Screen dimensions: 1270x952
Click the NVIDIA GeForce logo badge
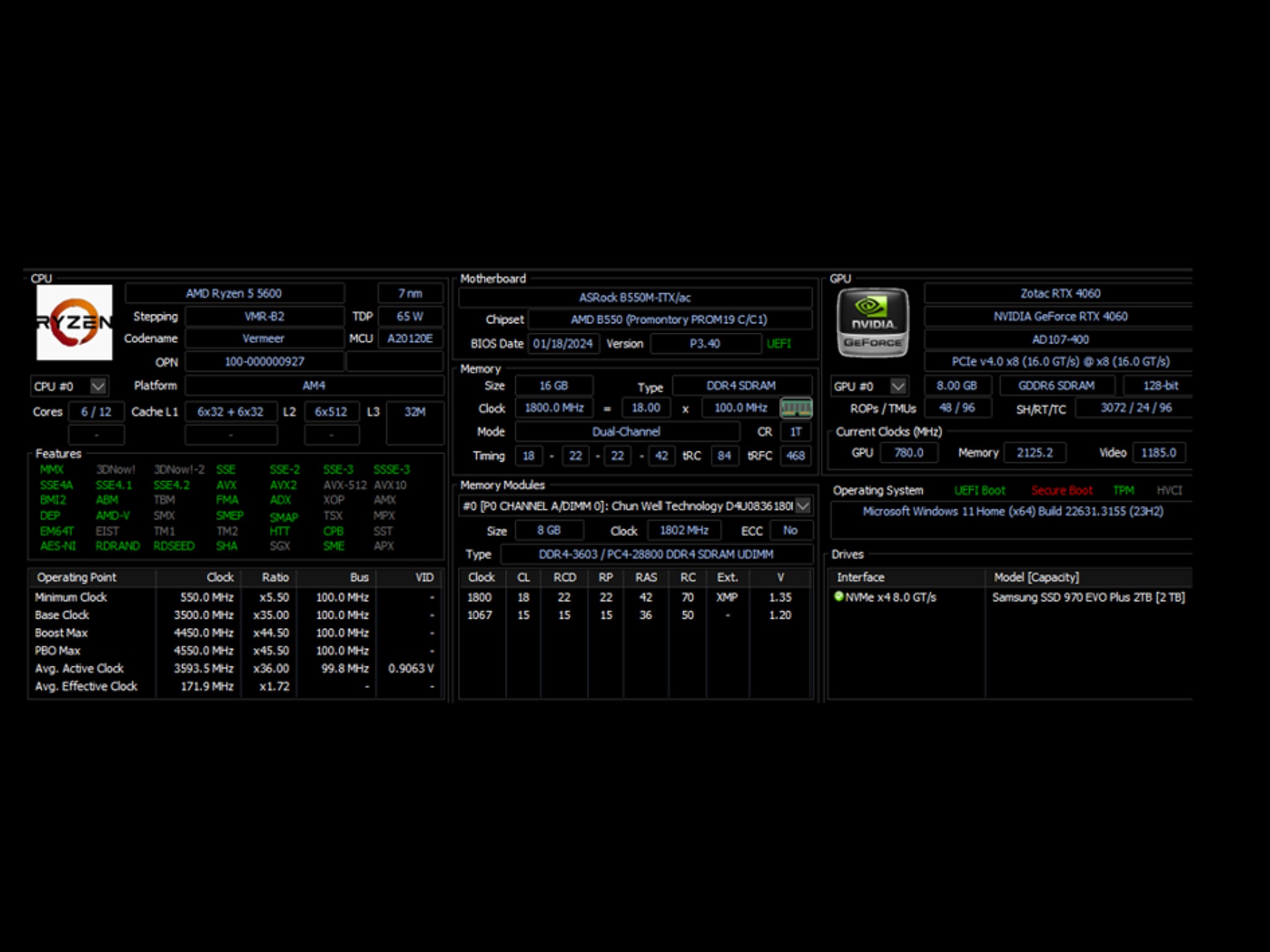pyautogui.click(x=873, y=322)
